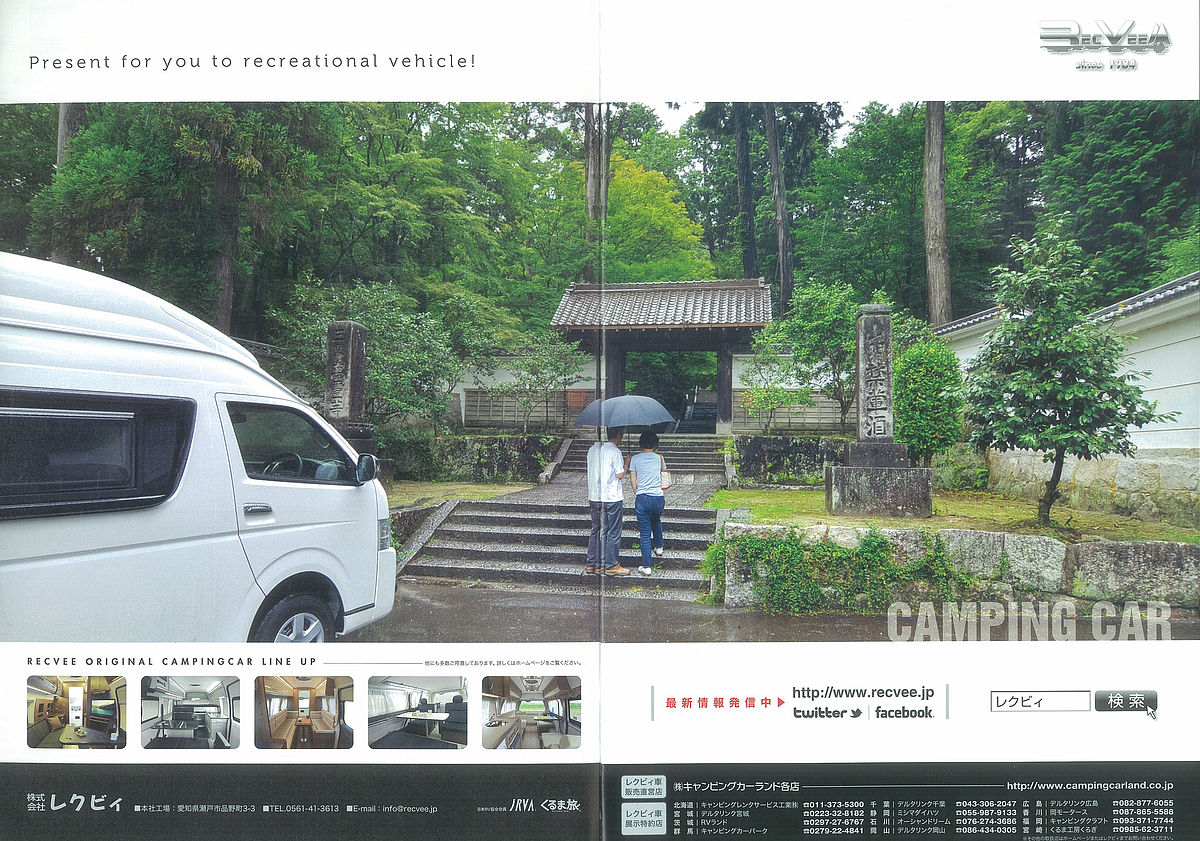Screen dimensions: 1200x841
Task: Open the third thumbnail with wooden bench seating
Action: pyautogui.click(x=304, y=712)
